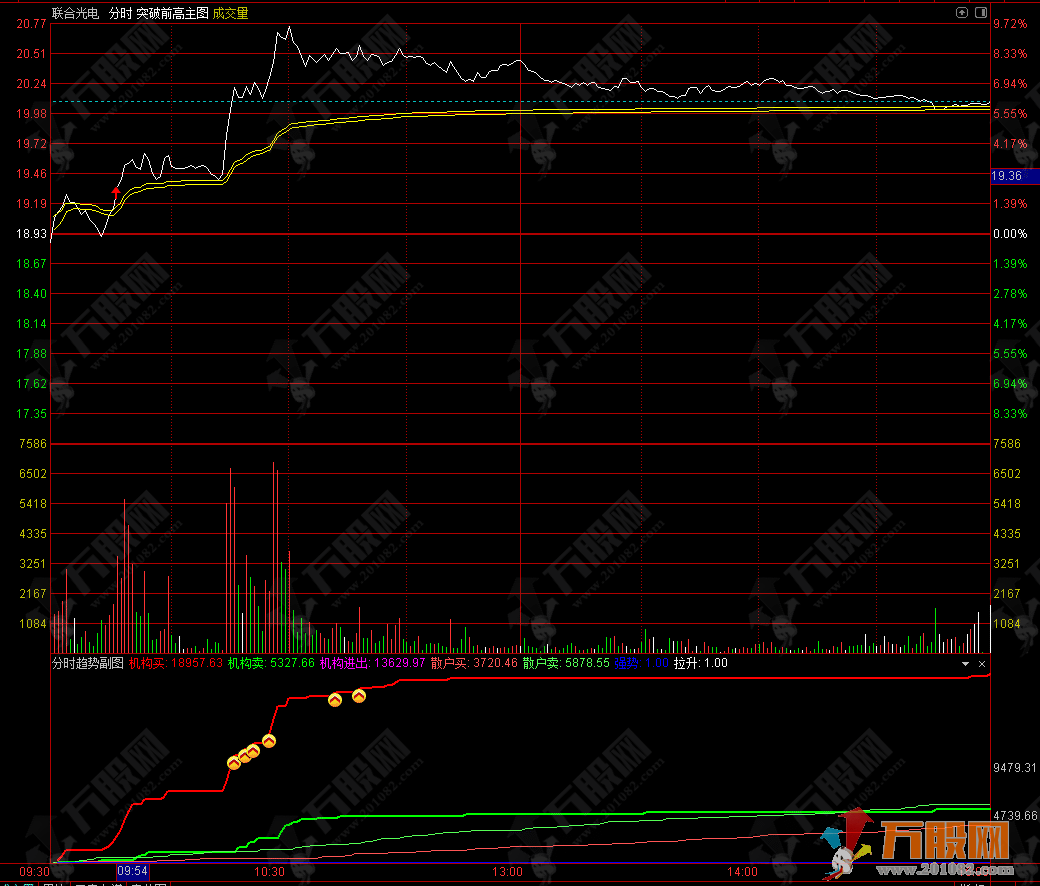Screen dimensions: 1040x886
Task: Click the lone yellow marker between the two clusters
Action: (269, 741)
